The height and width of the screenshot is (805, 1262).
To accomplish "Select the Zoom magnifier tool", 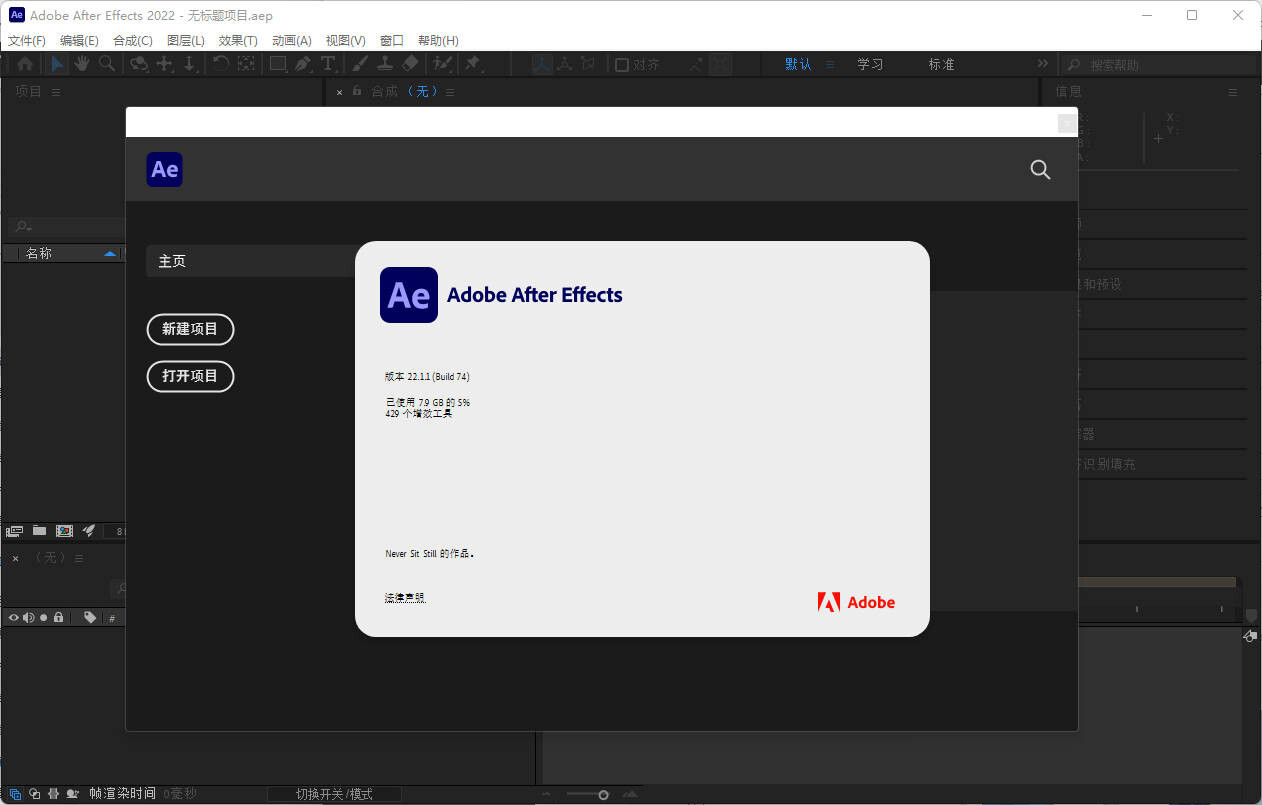I will pyautogui.click(x=106, y=64).
